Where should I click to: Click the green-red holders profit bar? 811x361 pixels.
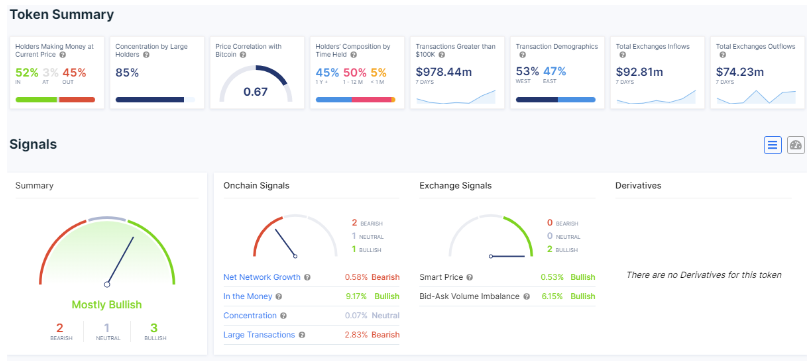point(55,99)
